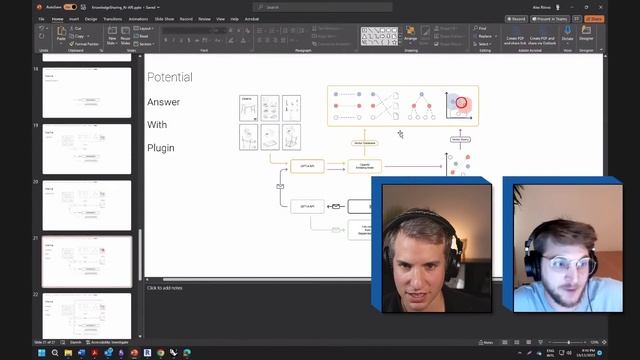Open the Layout dropdown
This screenshot has width=640, height=360.
[144, 29]
